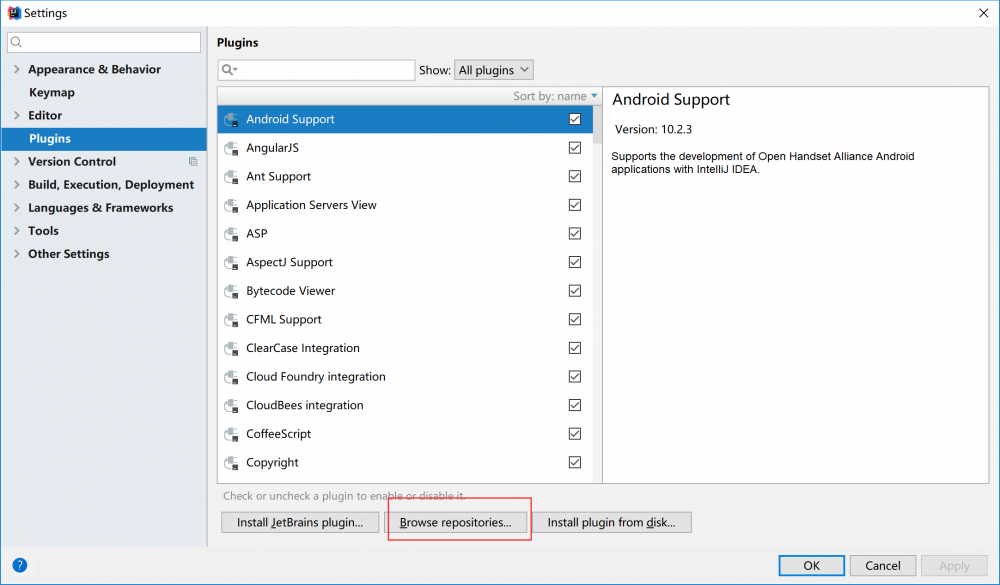Image resolution: width=1000 pixels, height=585 pixels.
Task: Click the Bytecode Viewer plugin icon
Action: (x=231, y=292)
